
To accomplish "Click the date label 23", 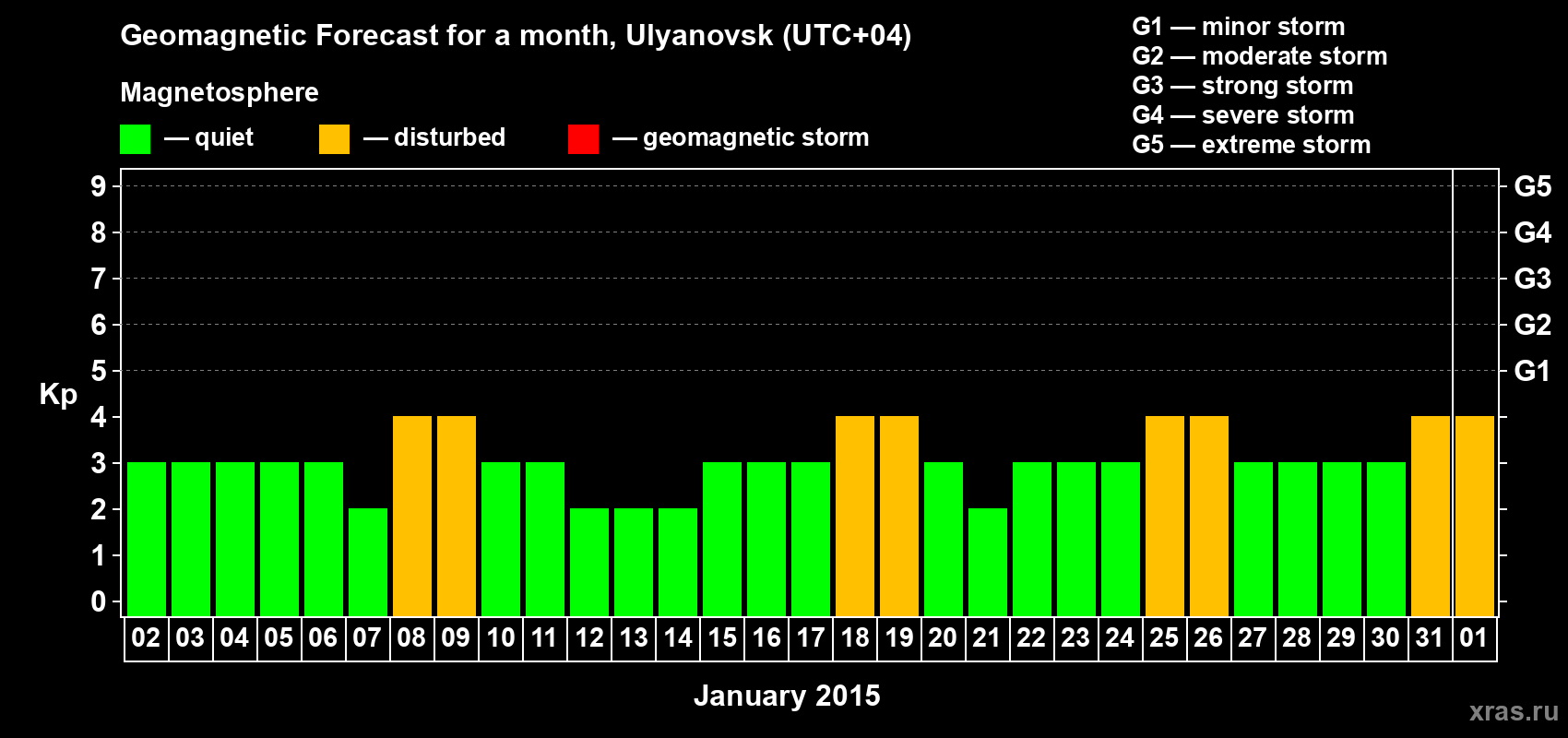I will (1075, 637).
